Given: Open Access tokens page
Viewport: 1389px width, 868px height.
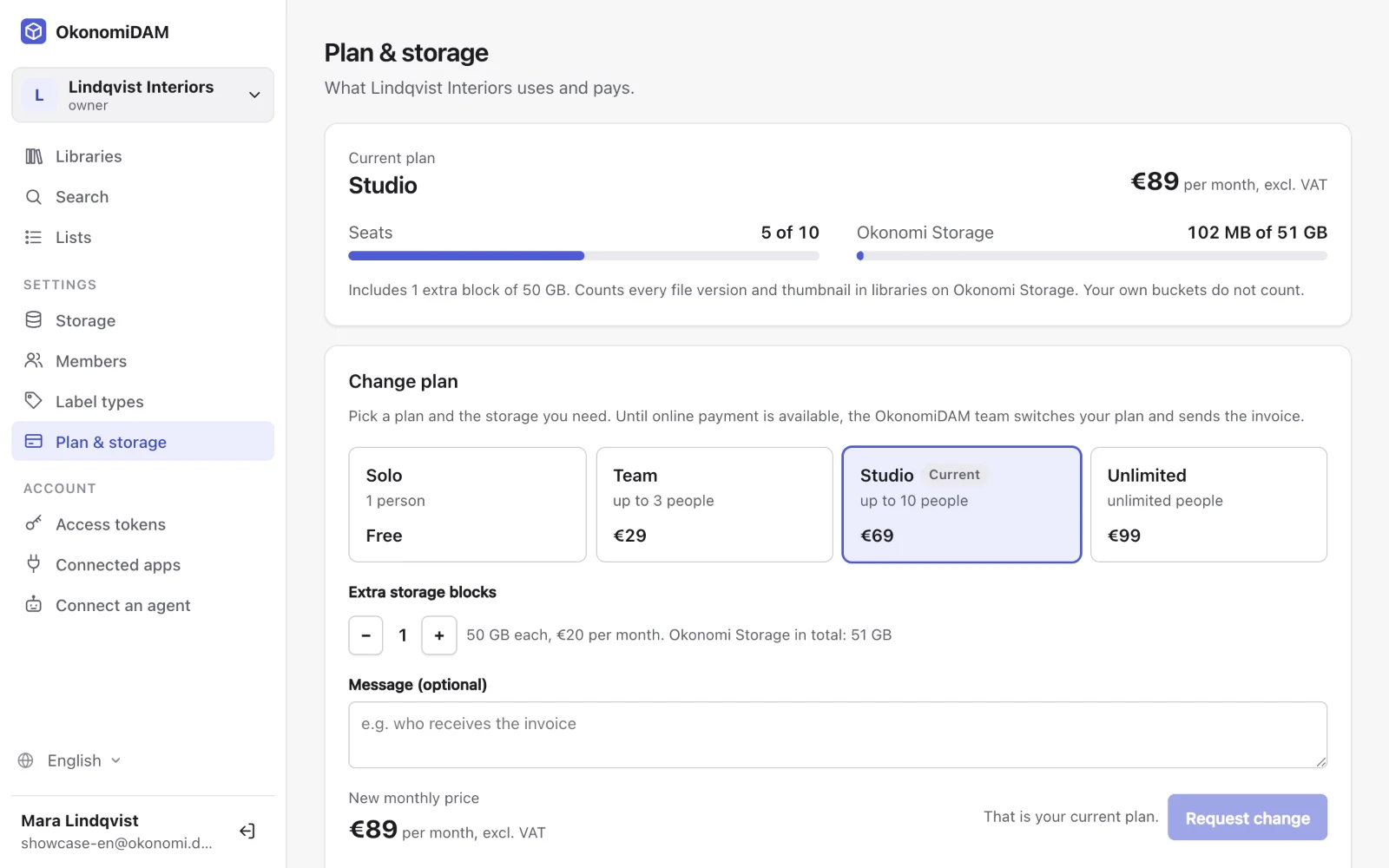Looking at the screenshot, I should coord(142,524).
